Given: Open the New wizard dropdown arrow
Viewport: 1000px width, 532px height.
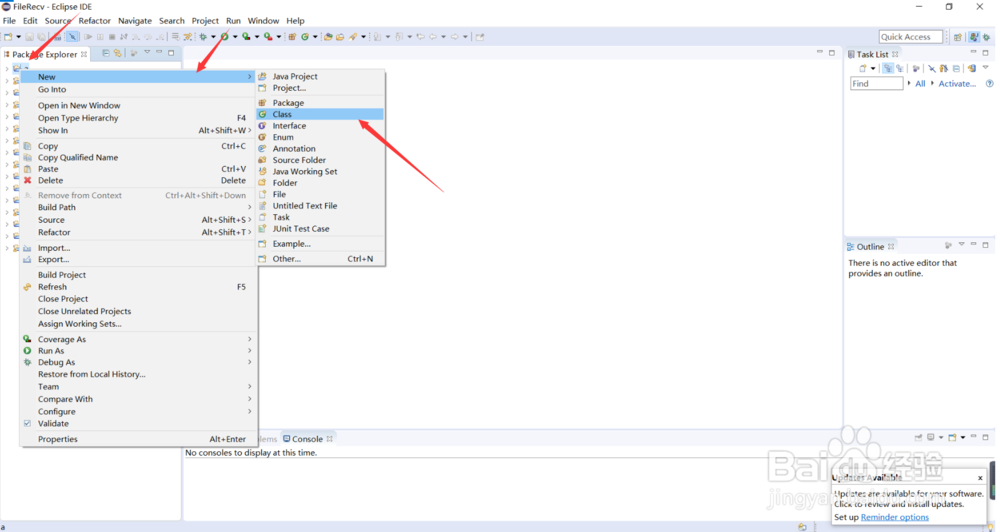Looking at the screenshot, I should coord(18,37).
